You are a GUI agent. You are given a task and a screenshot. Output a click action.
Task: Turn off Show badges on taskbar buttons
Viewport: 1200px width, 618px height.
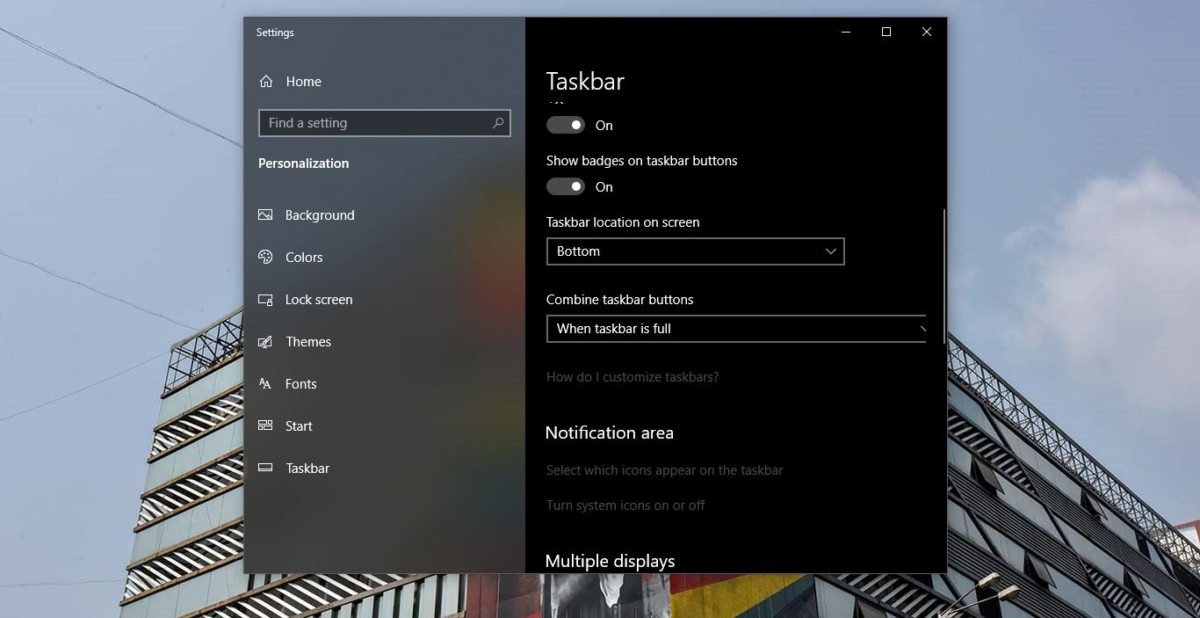pyautogui.click(x=566, y=186)
